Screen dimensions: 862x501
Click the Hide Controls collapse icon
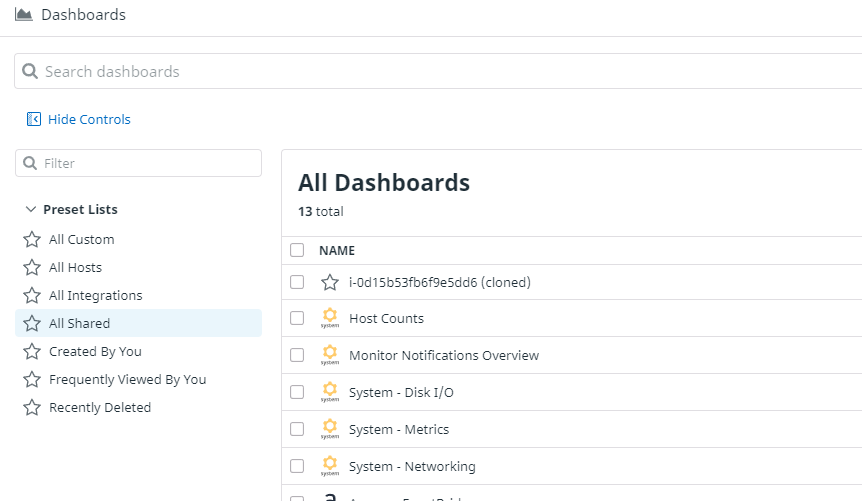[x=34, y=119]
